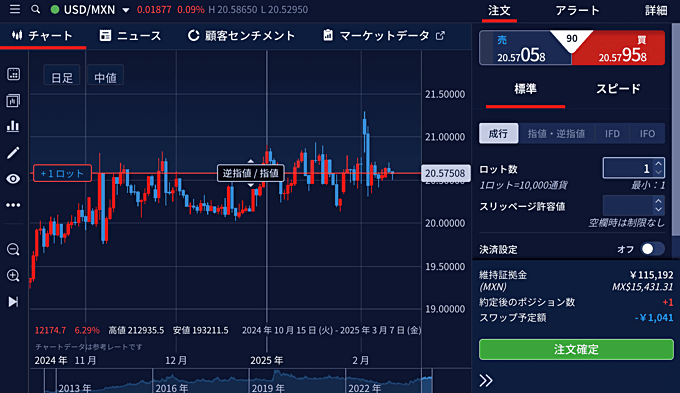
Task: Click the chart range navigator handle
Action: [x=427, y=382]
